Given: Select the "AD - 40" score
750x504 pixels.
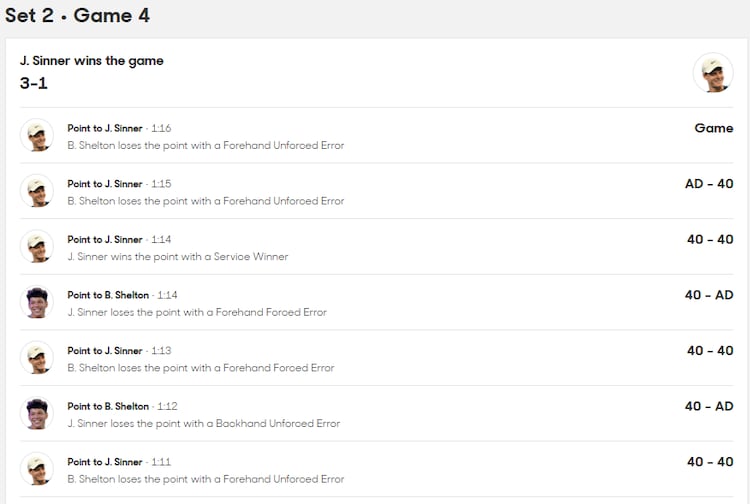Looking at the screenshot, I should (x=709, y=184).
